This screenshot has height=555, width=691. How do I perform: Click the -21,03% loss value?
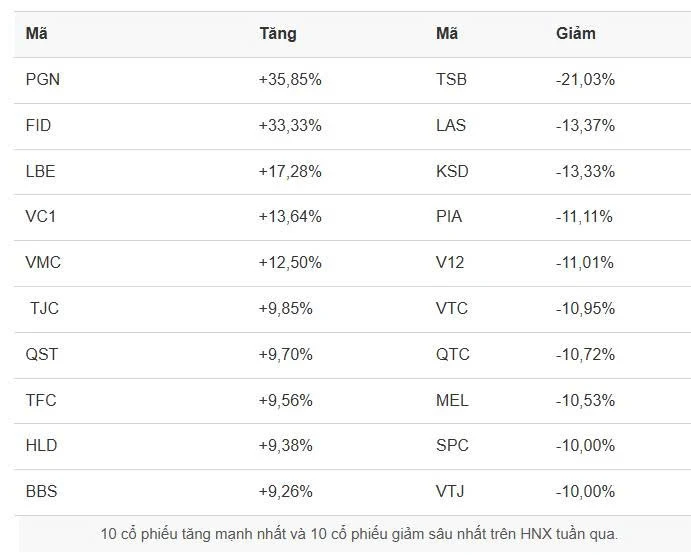585,80
